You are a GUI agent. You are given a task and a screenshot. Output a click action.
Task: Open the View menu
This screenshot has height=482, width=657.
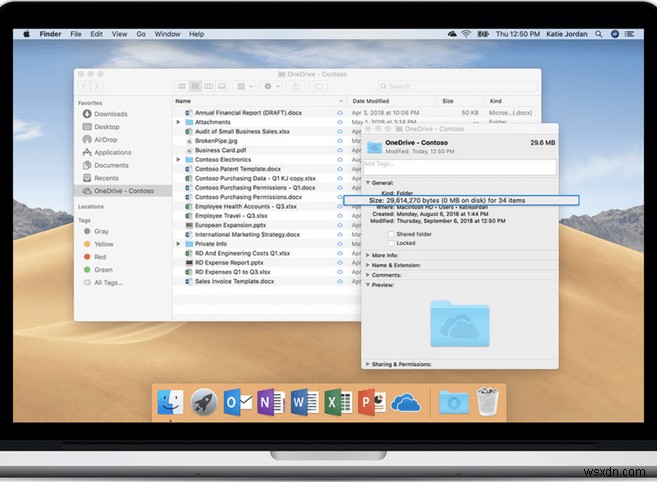click(119, 34)
